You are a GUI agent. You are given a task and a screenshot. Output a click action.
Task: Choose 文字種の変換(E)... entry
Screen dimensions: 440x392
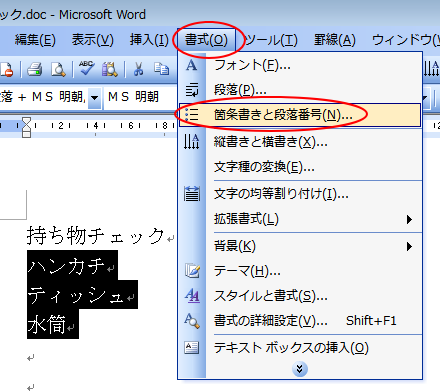tap(300, 167)
